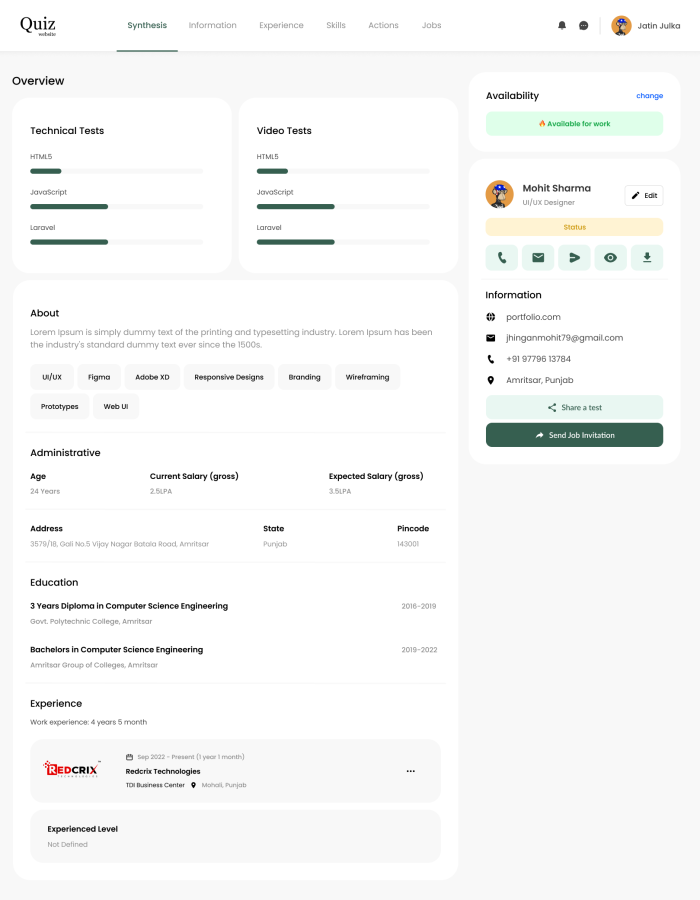The image size is (700, 900).
Task: Click the Experienced Level Not Defined card
Action: (x=235, y=836)
